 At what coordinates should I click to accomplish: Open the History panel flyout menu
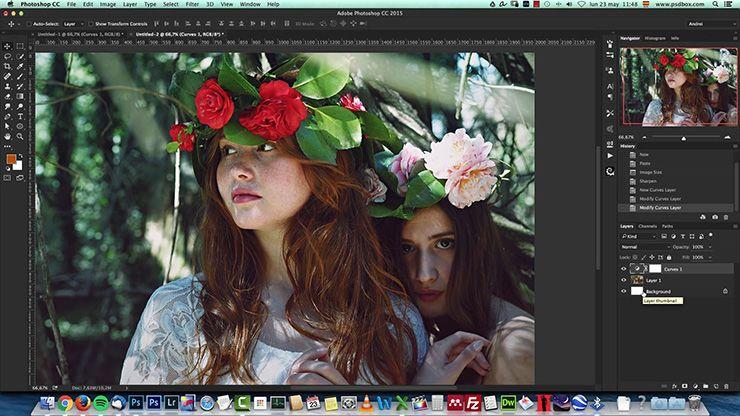pyautogui.click(x=735, y=146)
